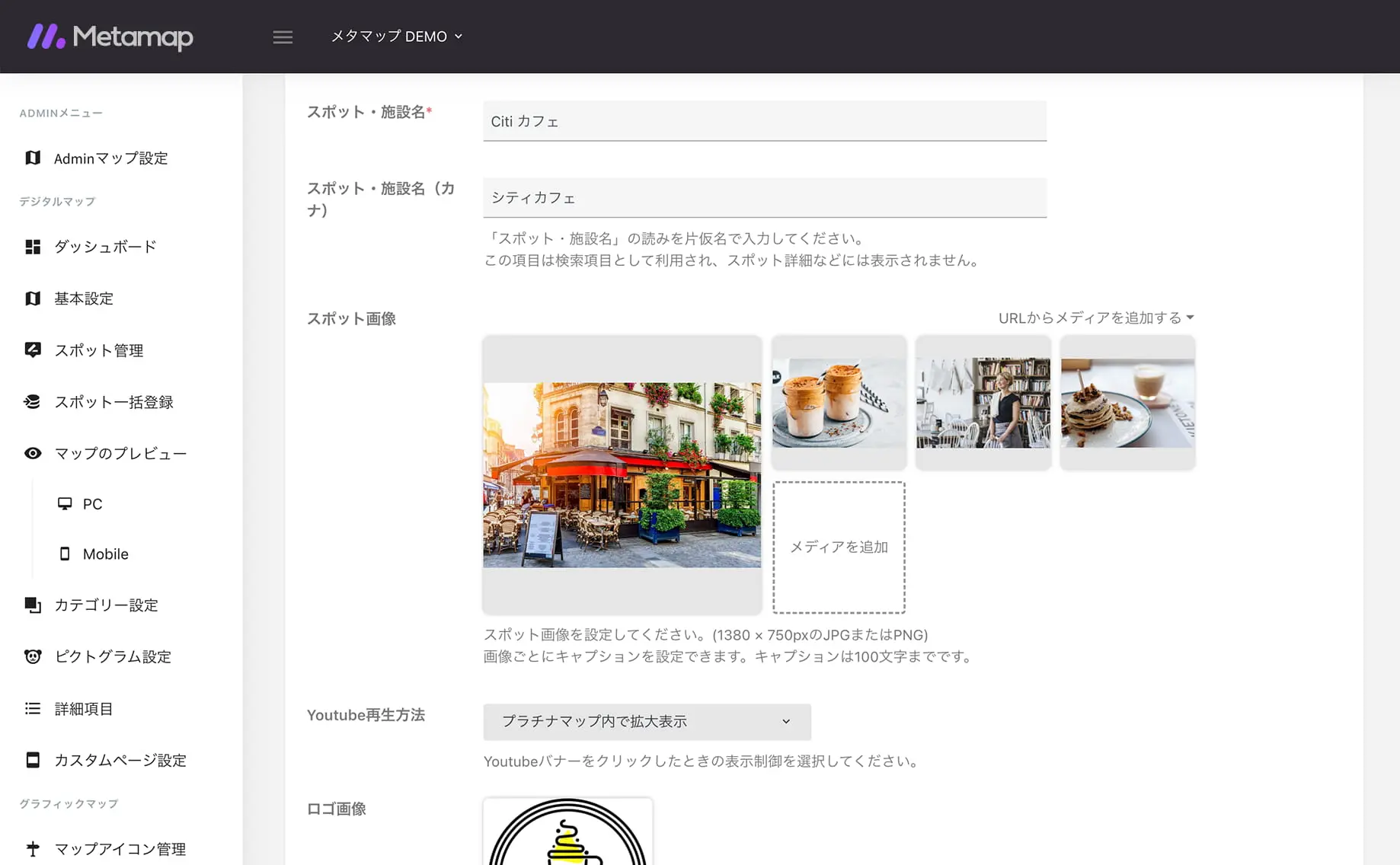Go to ダッシュボード
This screenshot has height=865, width=1400.
(105, 247)
